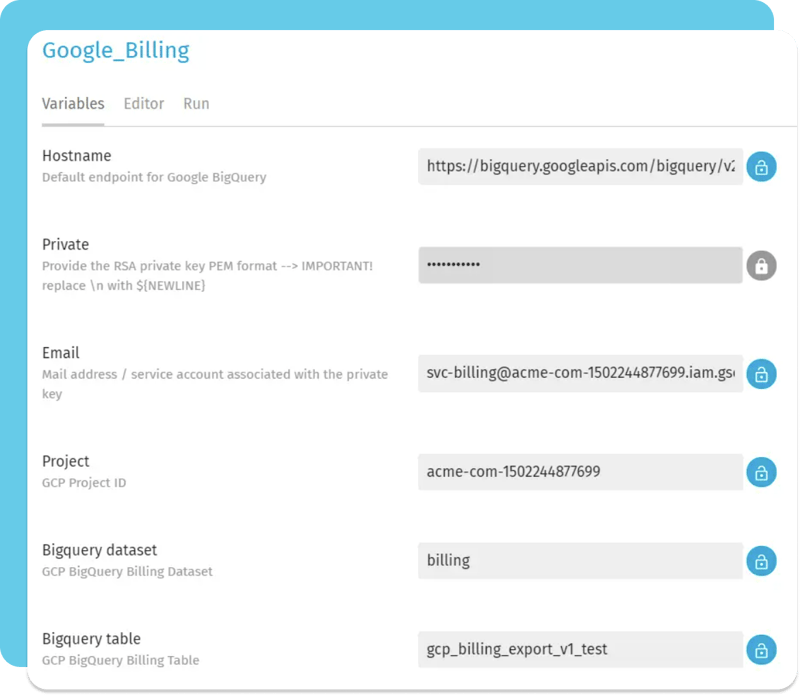Toggle the lock icon beside Project field
Image resolution: width=800 pixels, height=695 pixels.
pos(761,473)
